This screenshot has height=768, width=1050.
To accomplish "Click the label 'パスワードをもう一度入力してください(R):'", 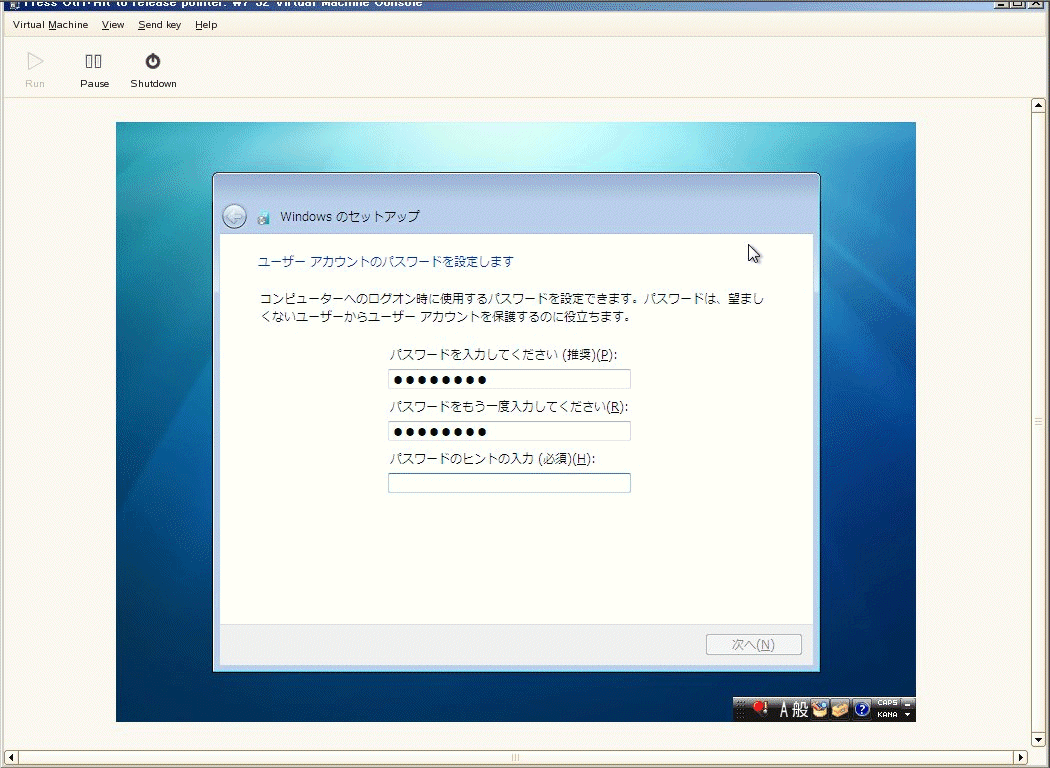I will pyautogui.click(x=508, y=406).
